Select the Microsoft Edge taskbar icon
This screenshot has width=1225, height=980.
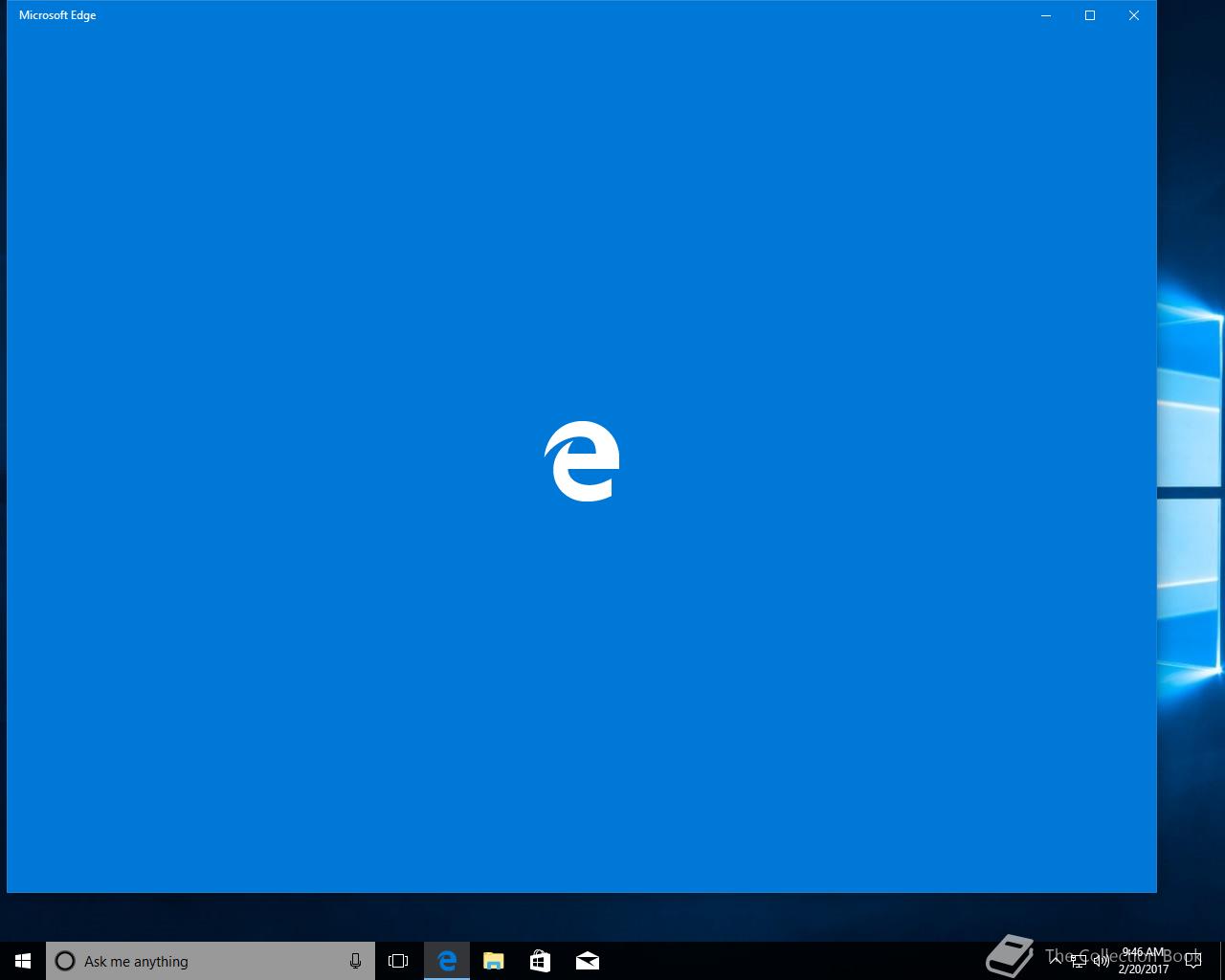click(447, 961)
